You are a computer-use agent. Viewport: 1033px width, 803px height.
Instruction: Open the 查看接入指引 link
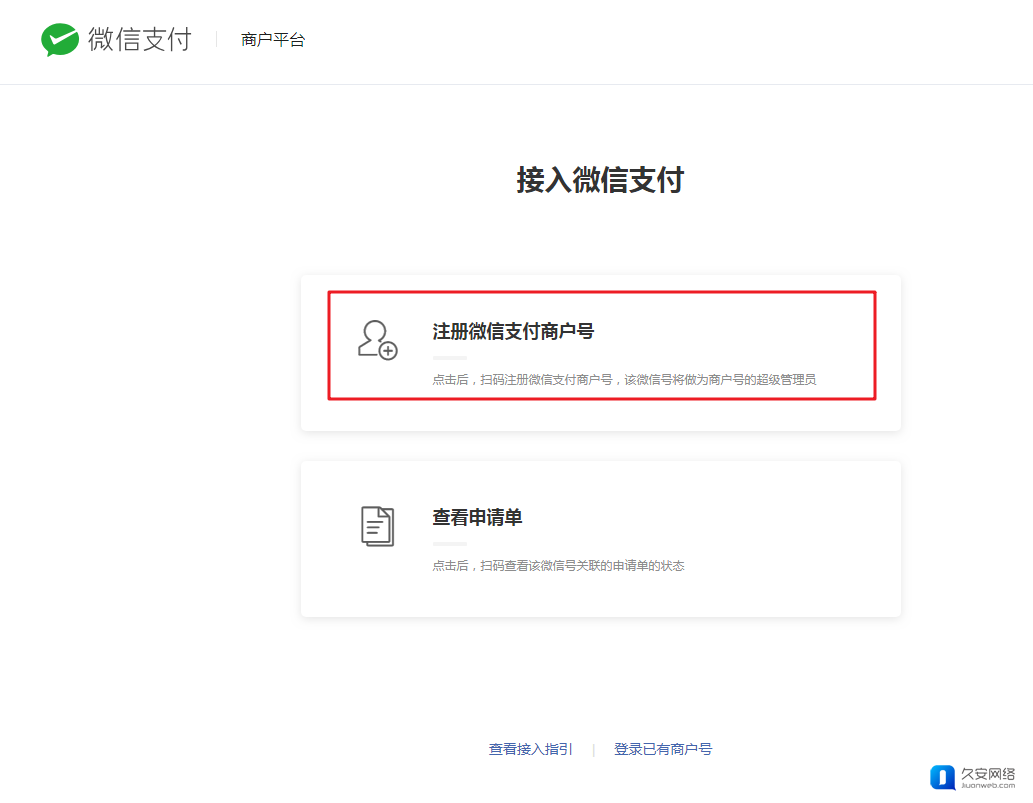click(x=530, y=749)
